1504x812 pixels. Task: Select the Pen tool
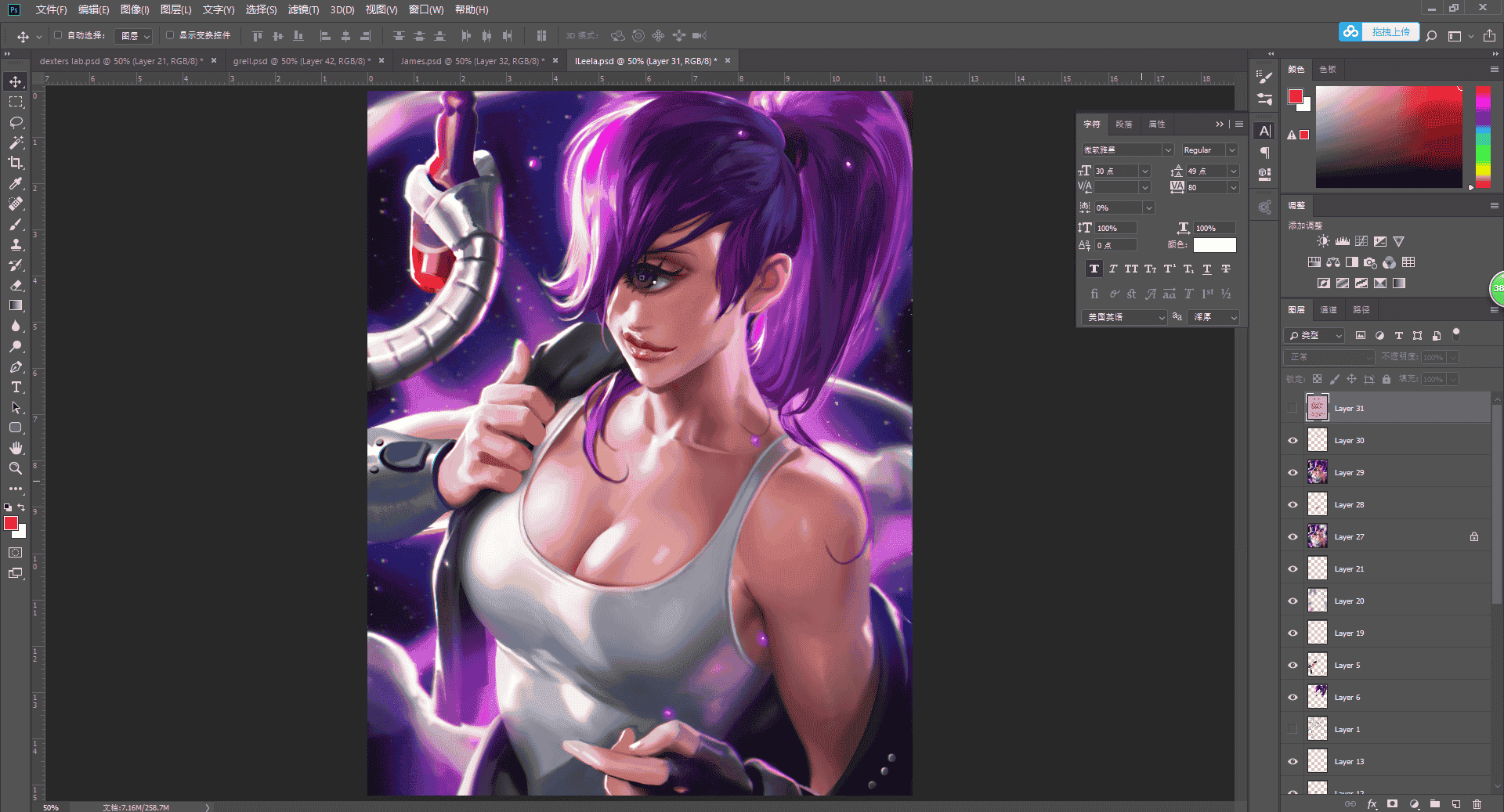(16, 366)
